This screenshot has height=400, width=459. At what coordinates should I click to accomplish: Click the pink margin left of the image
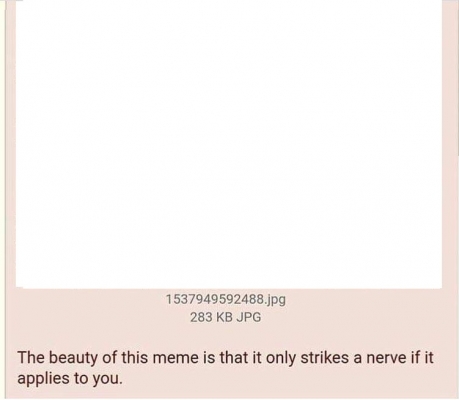11,144
